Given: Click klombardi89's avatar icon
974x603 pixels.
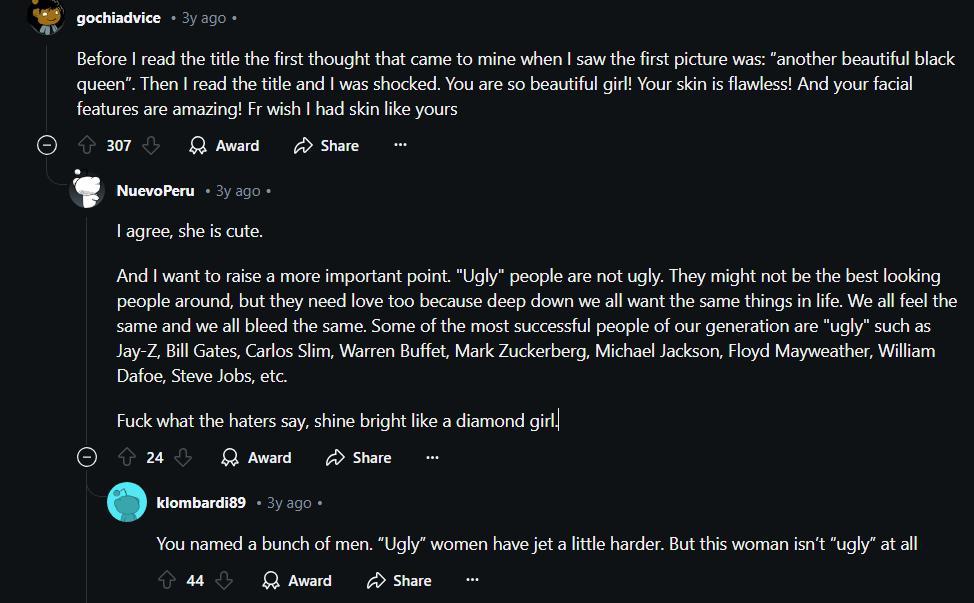Looking at the screenshot, I should (x=127, y=502).
